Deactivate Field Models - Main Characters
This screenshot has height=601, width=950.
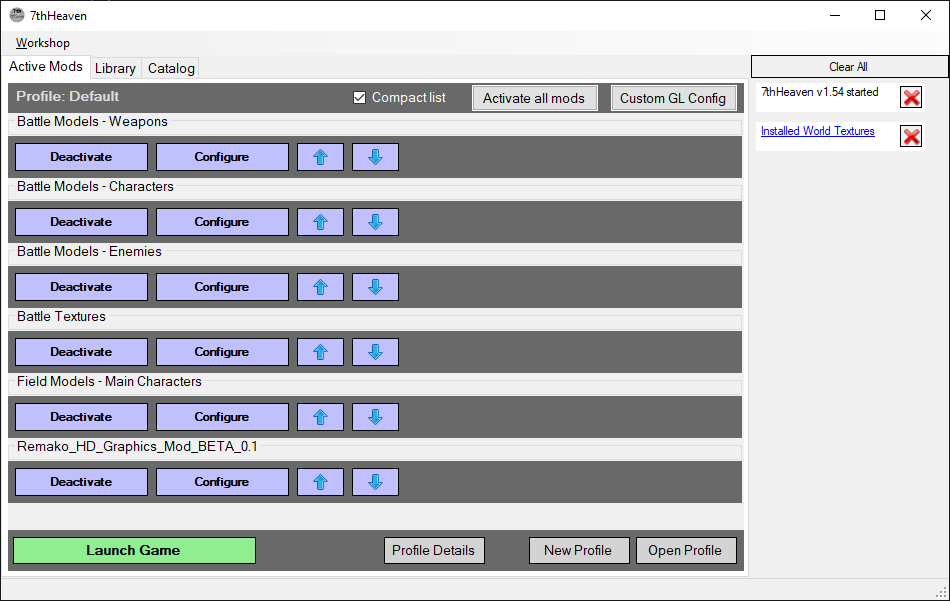[81, 417]
